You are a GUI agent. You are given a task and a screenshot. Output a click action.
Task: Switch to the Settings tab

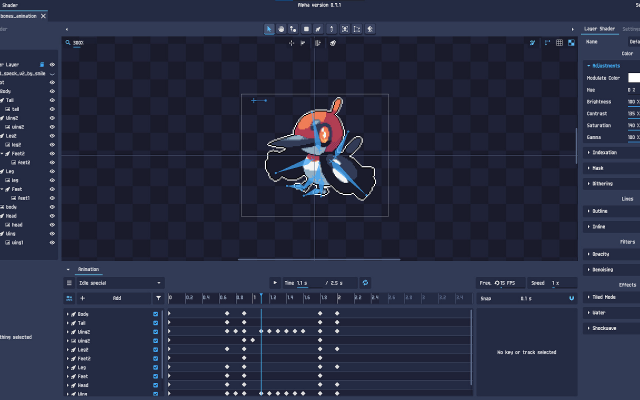pos(631,29)
